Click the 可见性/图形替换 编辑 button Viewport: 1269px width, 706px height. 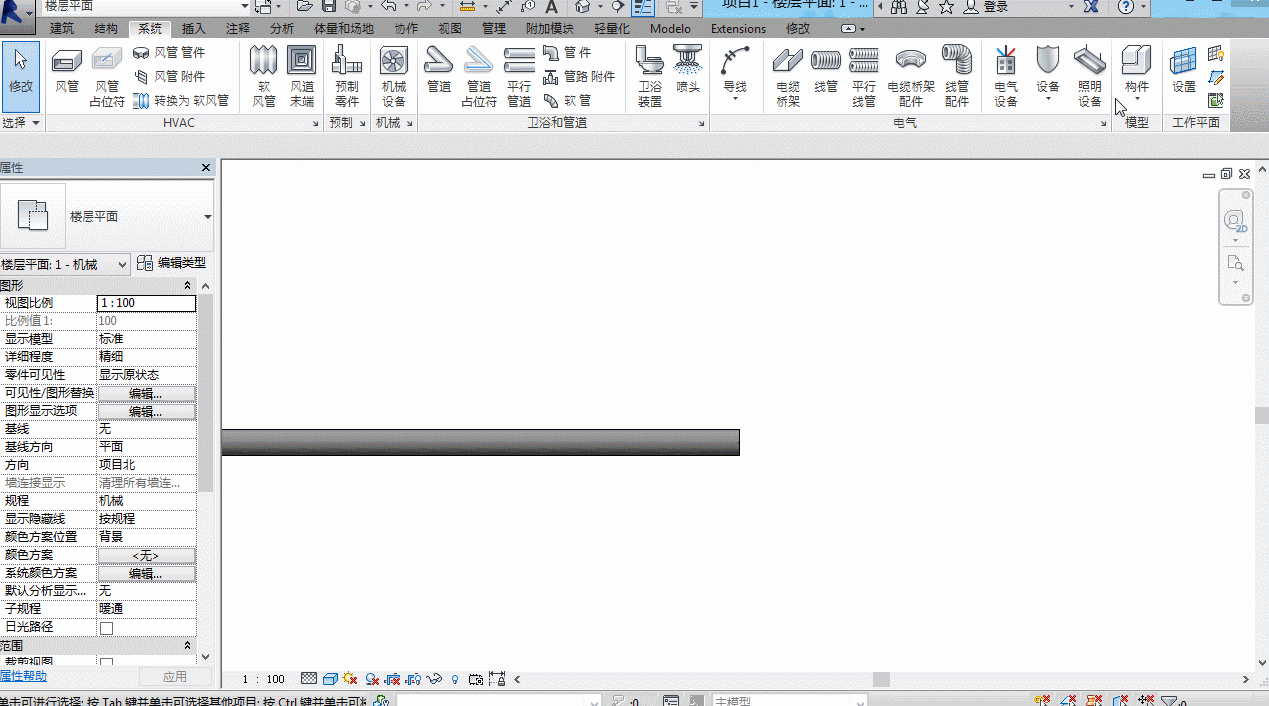click(x=146, y=393)
